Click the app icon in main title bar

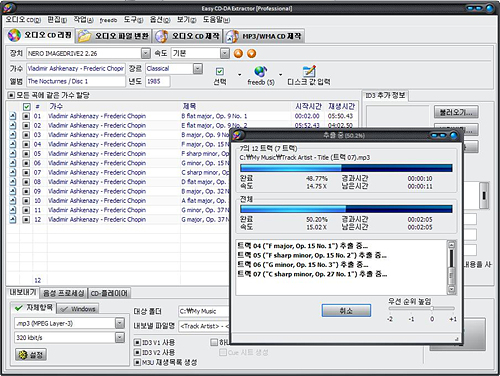pyautogui.click(x=9, y=8)
